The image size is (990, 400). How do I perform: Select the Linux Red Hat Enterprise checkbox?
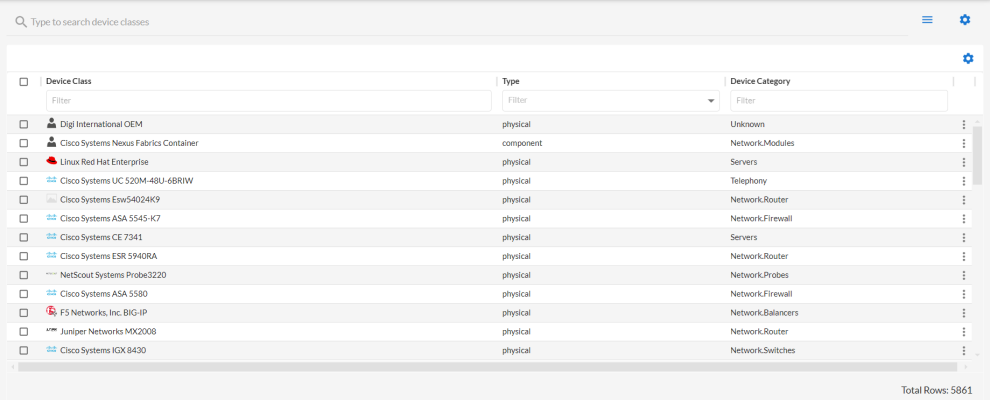pyautogui.click(x=24, y=162)
